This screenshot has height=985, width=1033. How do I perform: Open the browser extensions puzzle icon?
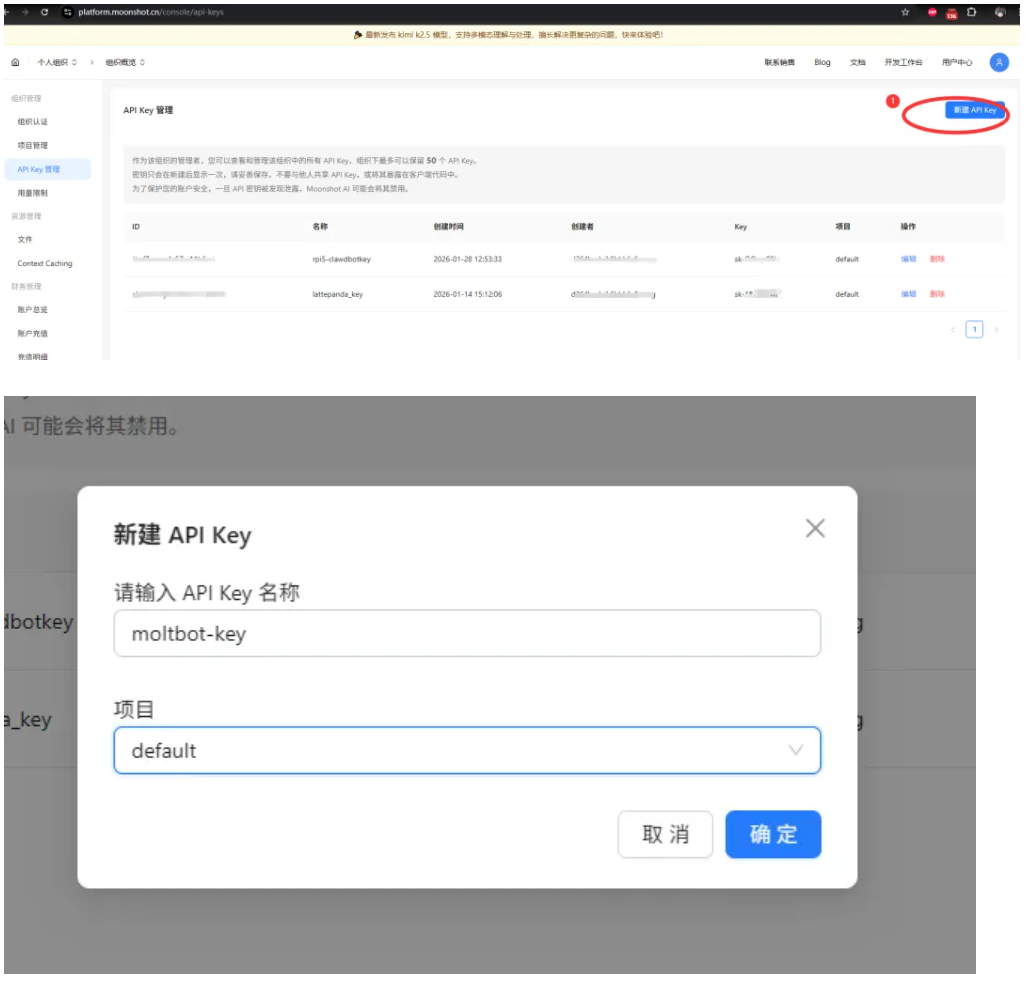[972, 12]
